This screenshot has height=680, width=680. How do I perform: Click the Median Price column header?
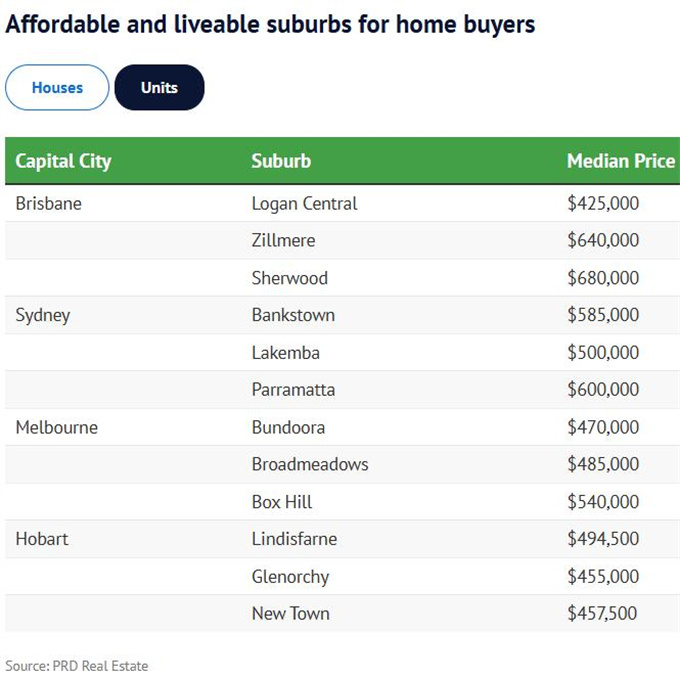pos(620,161)
